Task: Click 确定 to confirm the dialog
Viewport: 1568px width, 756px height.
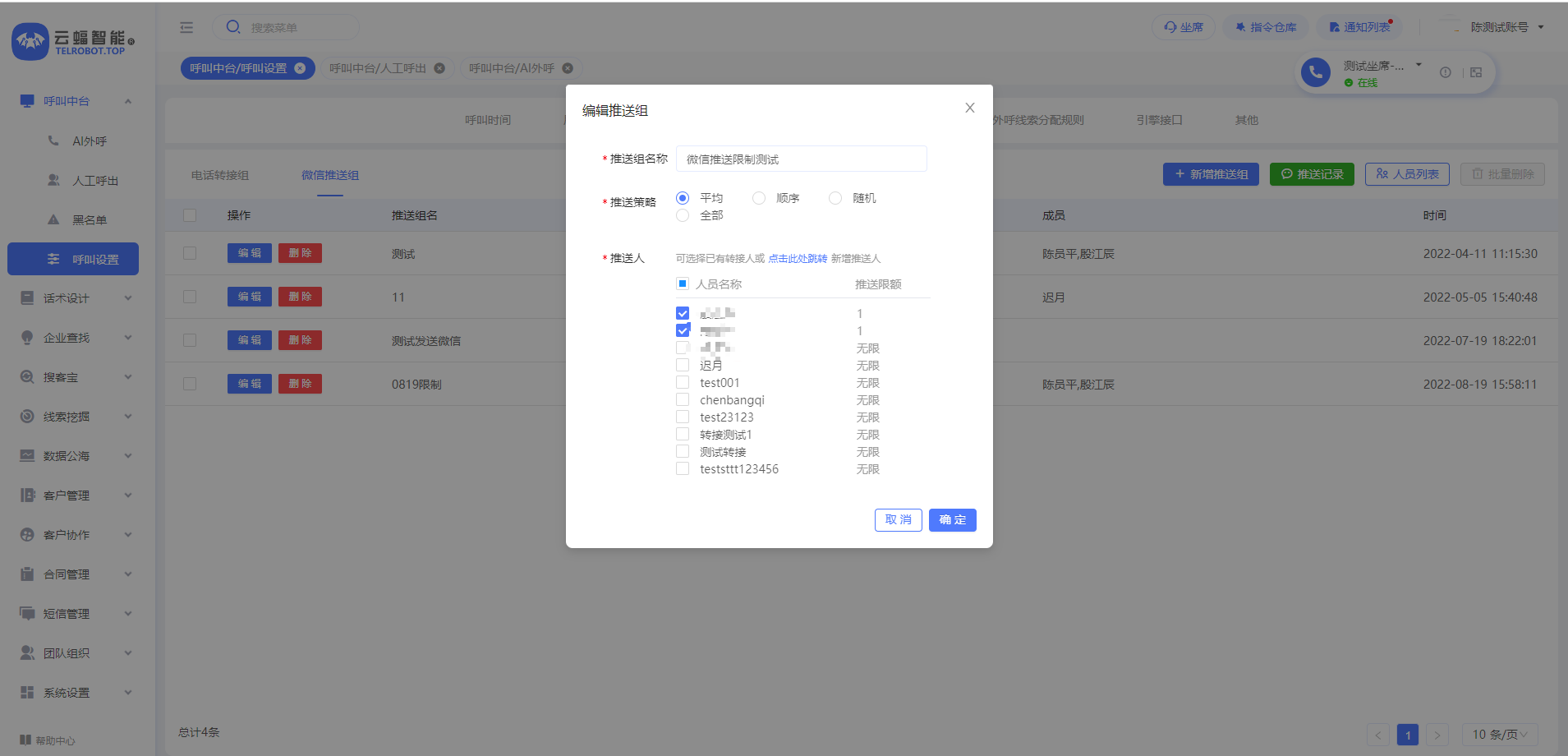Action: [x=953, y=520]
